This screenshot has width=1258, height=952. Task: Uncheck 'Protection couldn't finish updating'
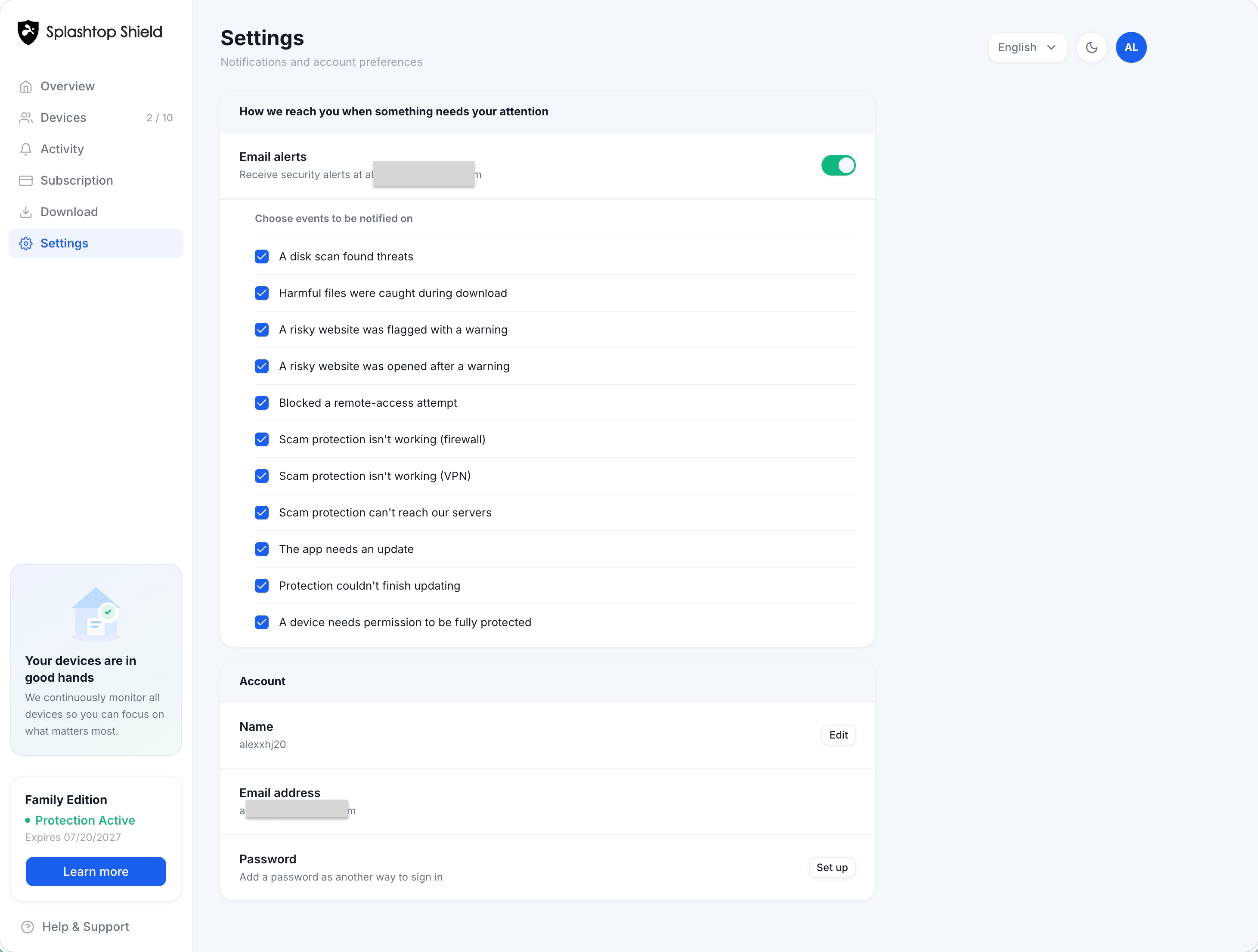pos(262,586)
